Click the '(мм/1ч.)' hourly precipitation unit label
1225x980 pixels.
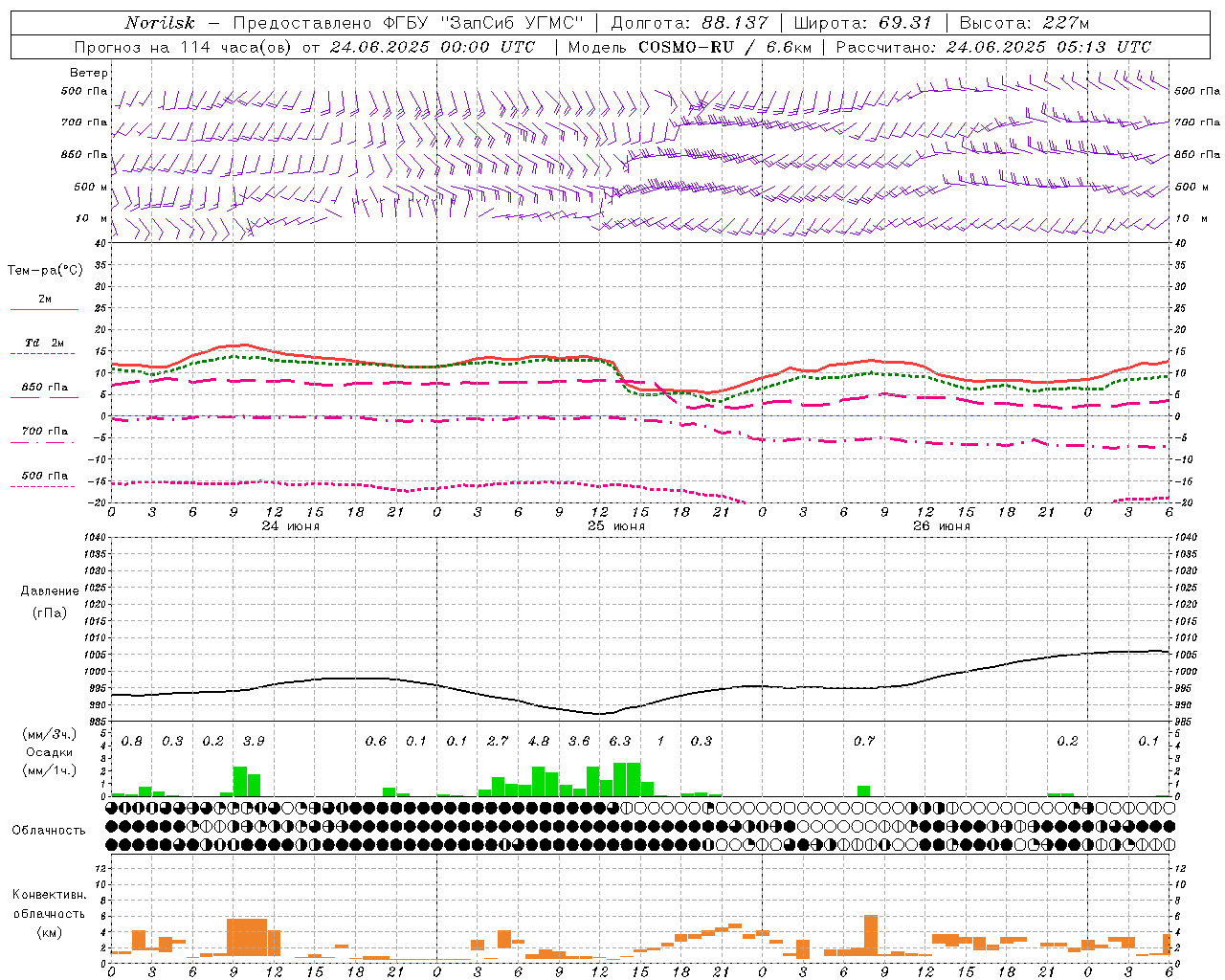coord(49,769)
